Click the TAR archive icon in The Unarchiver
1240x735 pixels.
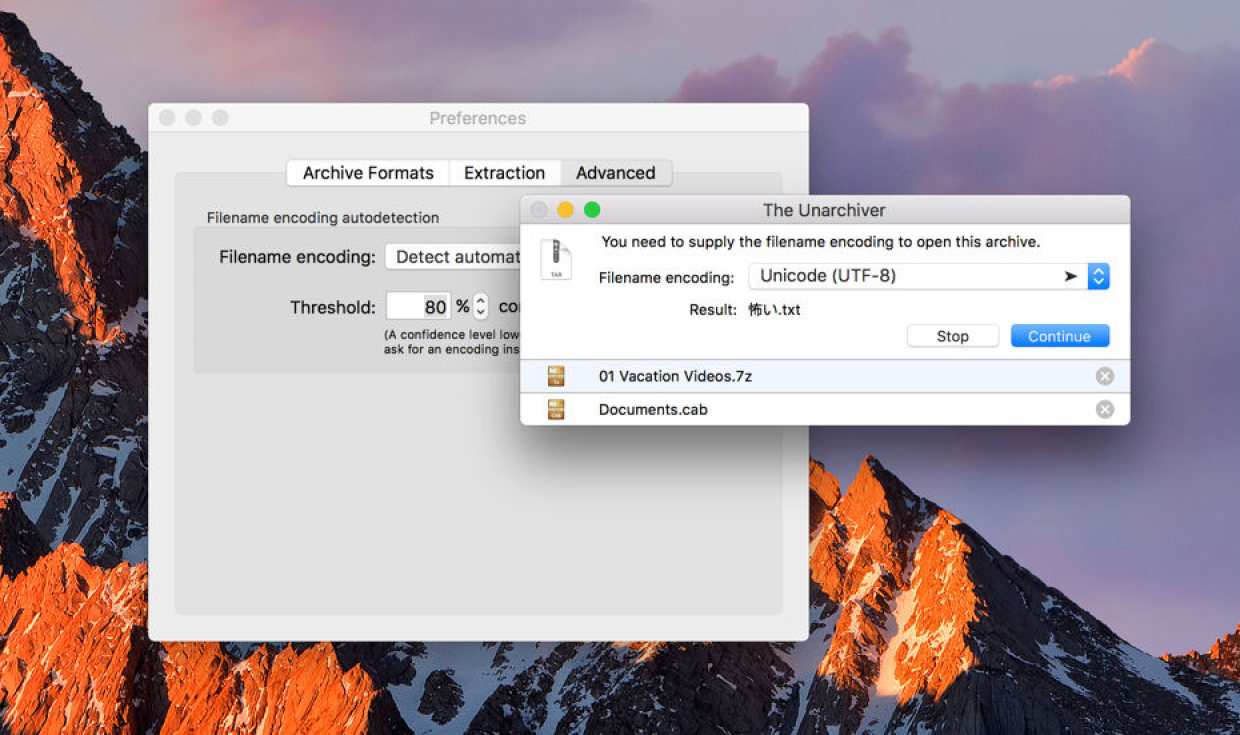555,259
